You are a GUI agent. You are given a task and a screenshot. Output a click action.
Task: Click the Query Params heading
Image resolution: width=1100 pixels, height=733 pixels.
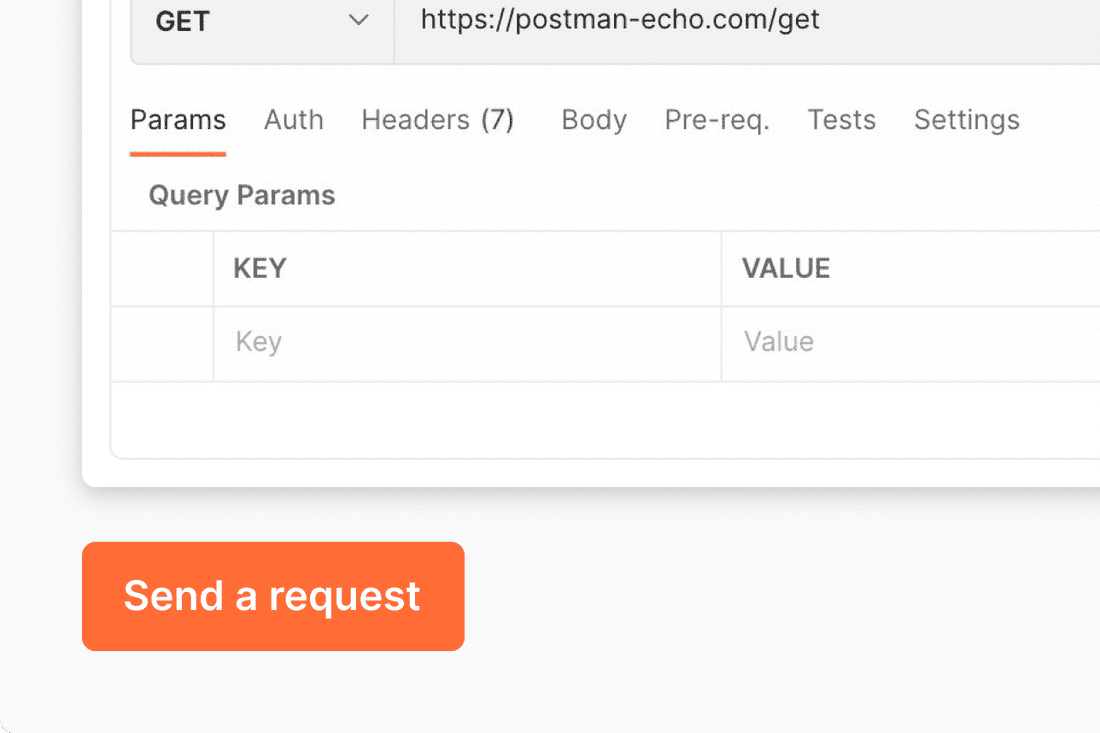242,195
